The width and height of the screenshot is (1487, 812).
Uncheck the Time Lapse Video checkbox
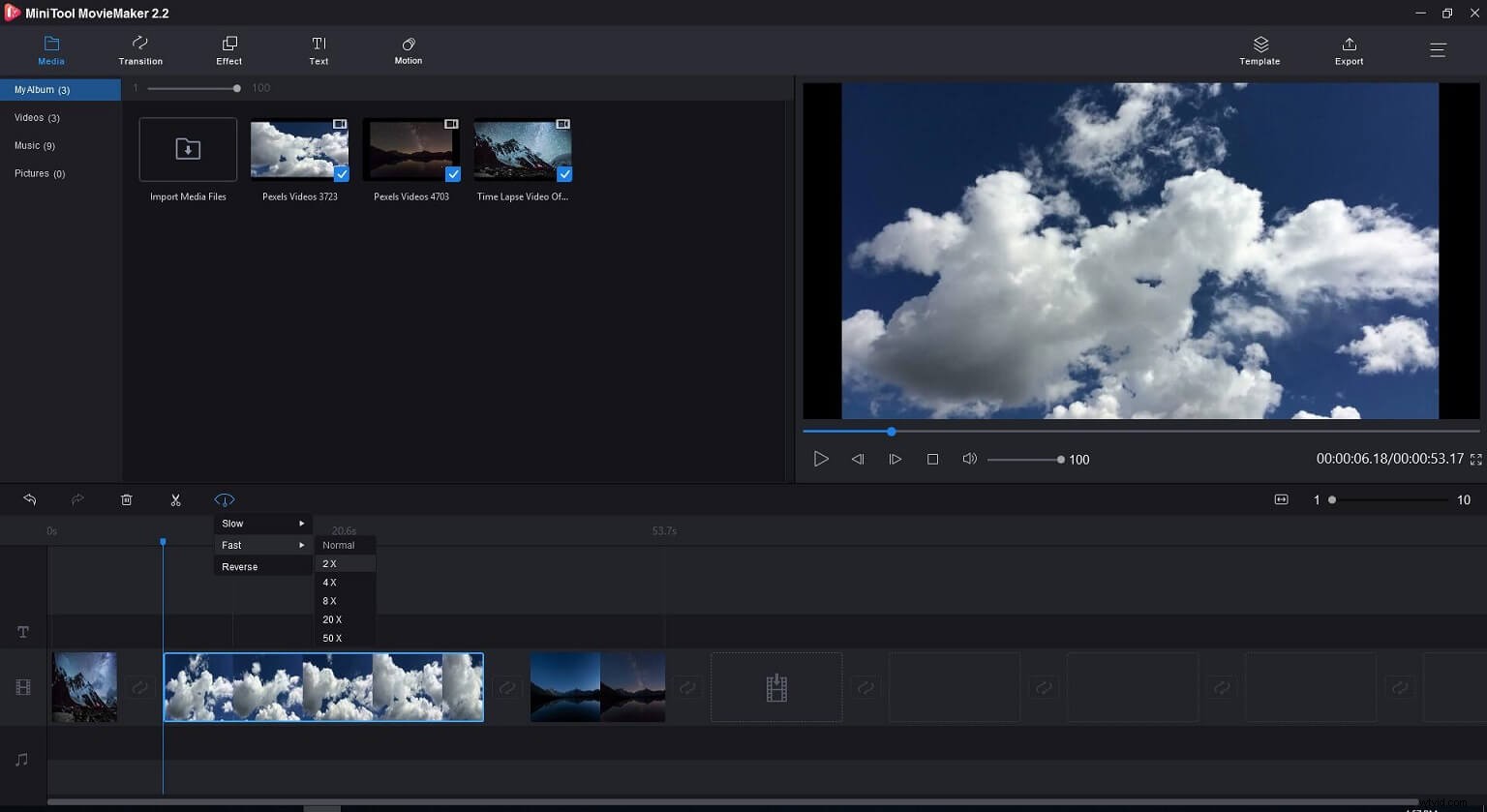coord(564,174)
